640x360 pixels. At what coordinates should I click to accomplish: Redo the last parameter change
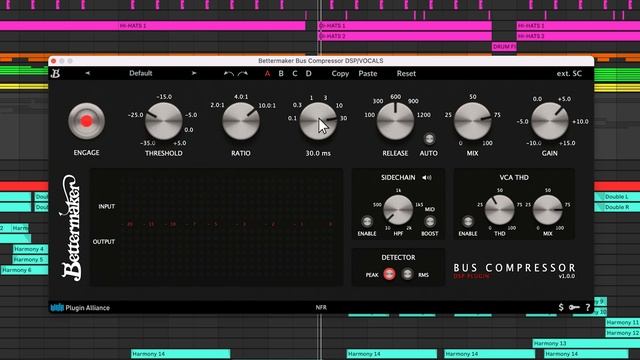(243, 74)
